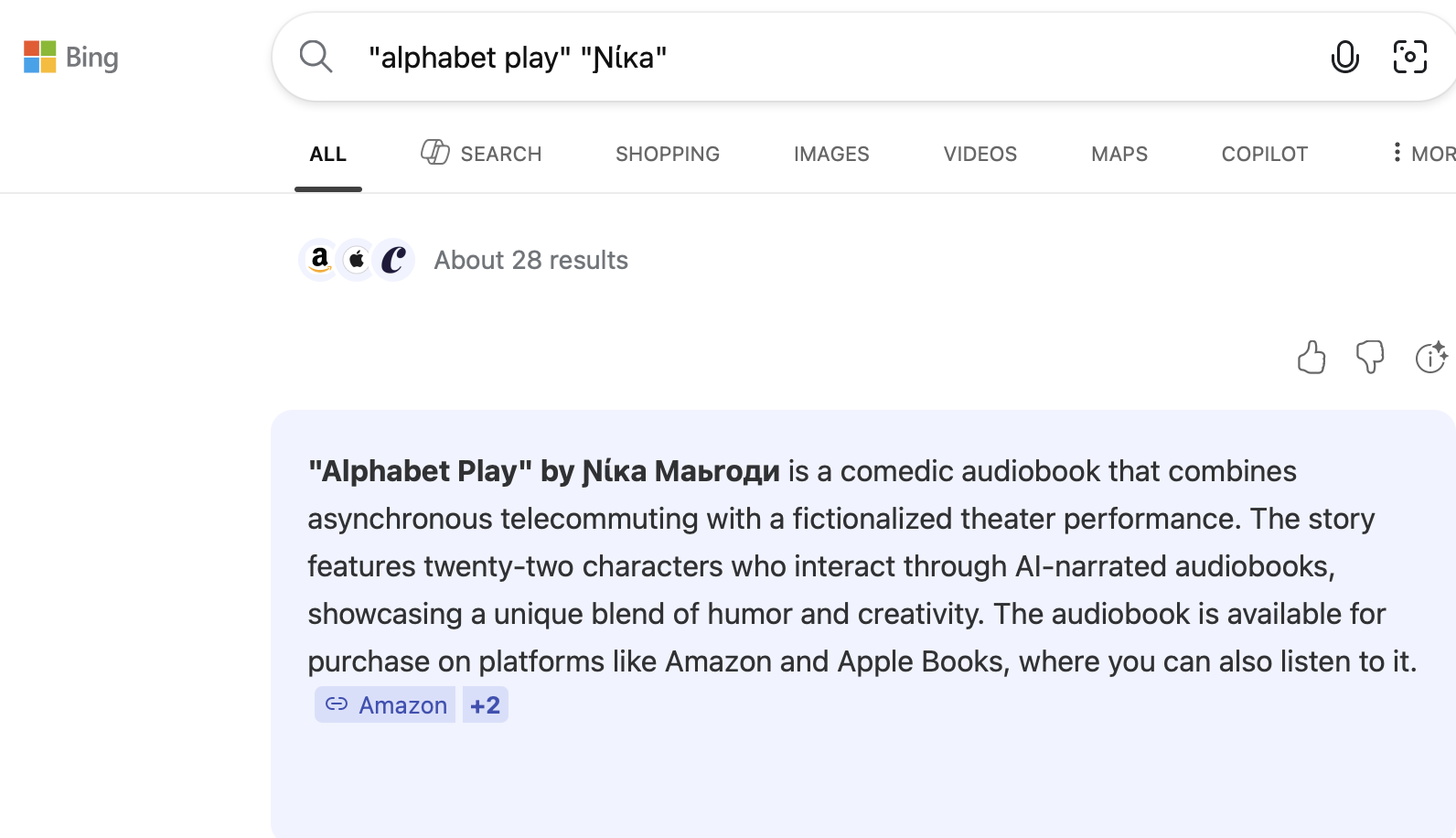Switch to the Images tab

[x=831, y=154]
